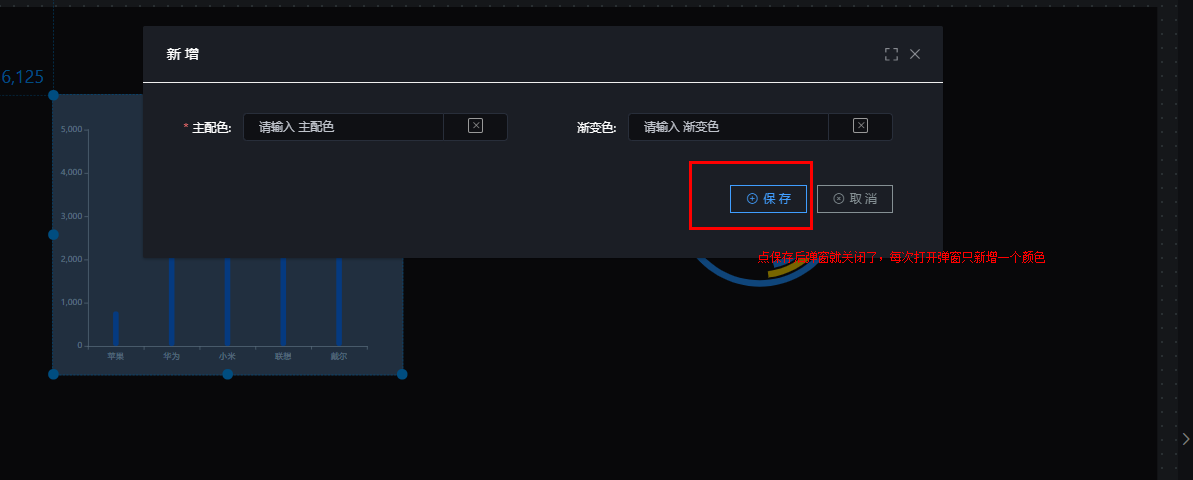Click the 华为 bar in the bar chart

[x=172, y=302]
